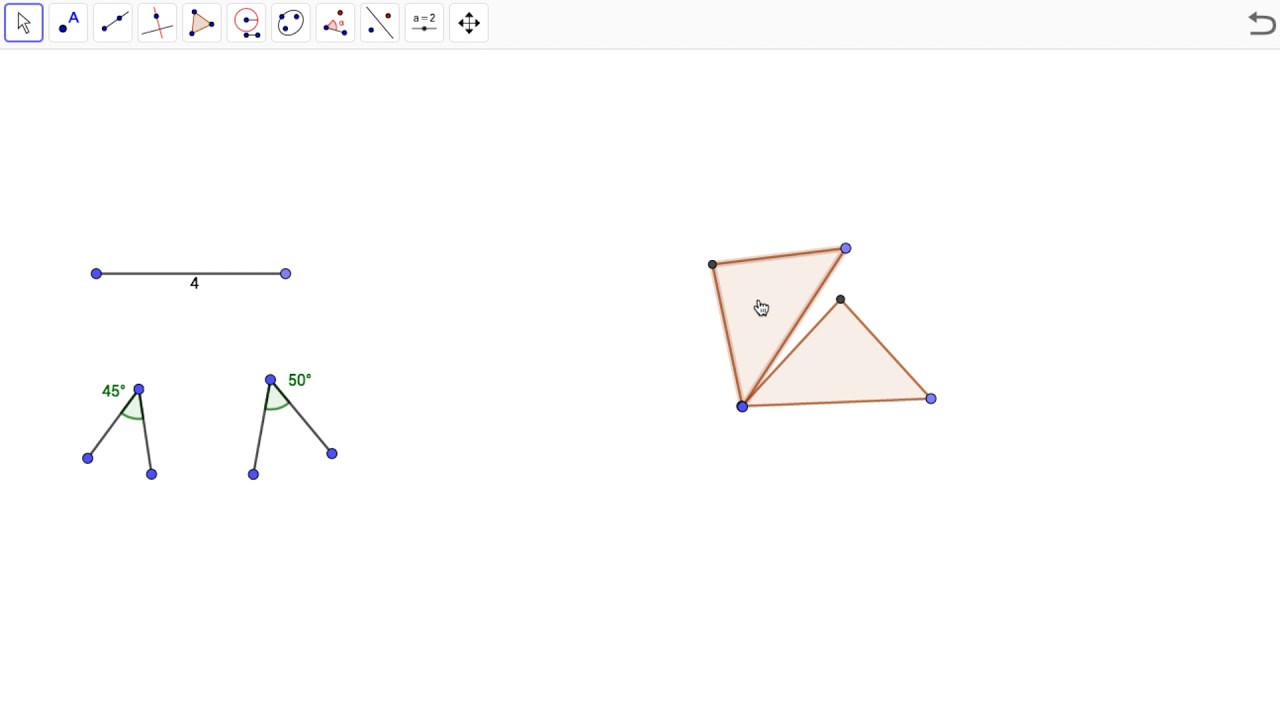Click the 45° angle label

coord(114,391)
